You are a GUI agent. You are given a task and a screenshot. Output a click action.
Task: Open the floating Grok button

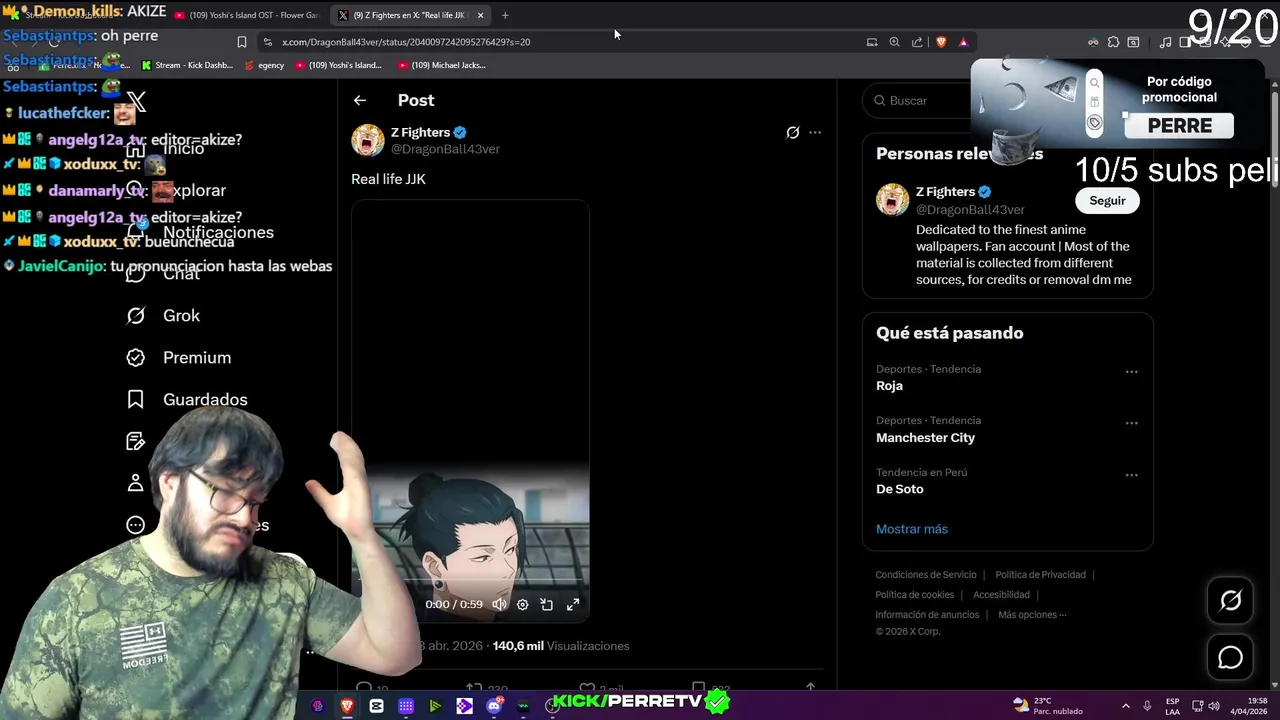pyautogui.click(x=1230, y=600)
